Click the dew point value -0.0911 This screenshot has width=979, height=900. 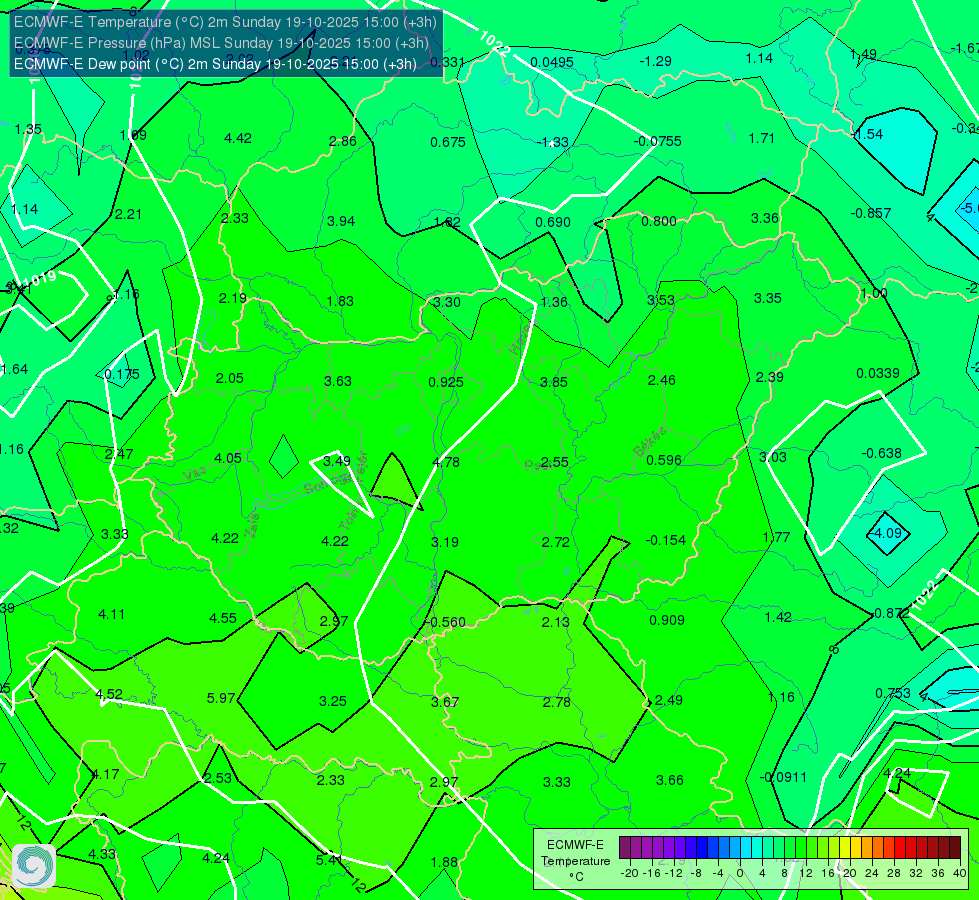(x=783, y=778)
